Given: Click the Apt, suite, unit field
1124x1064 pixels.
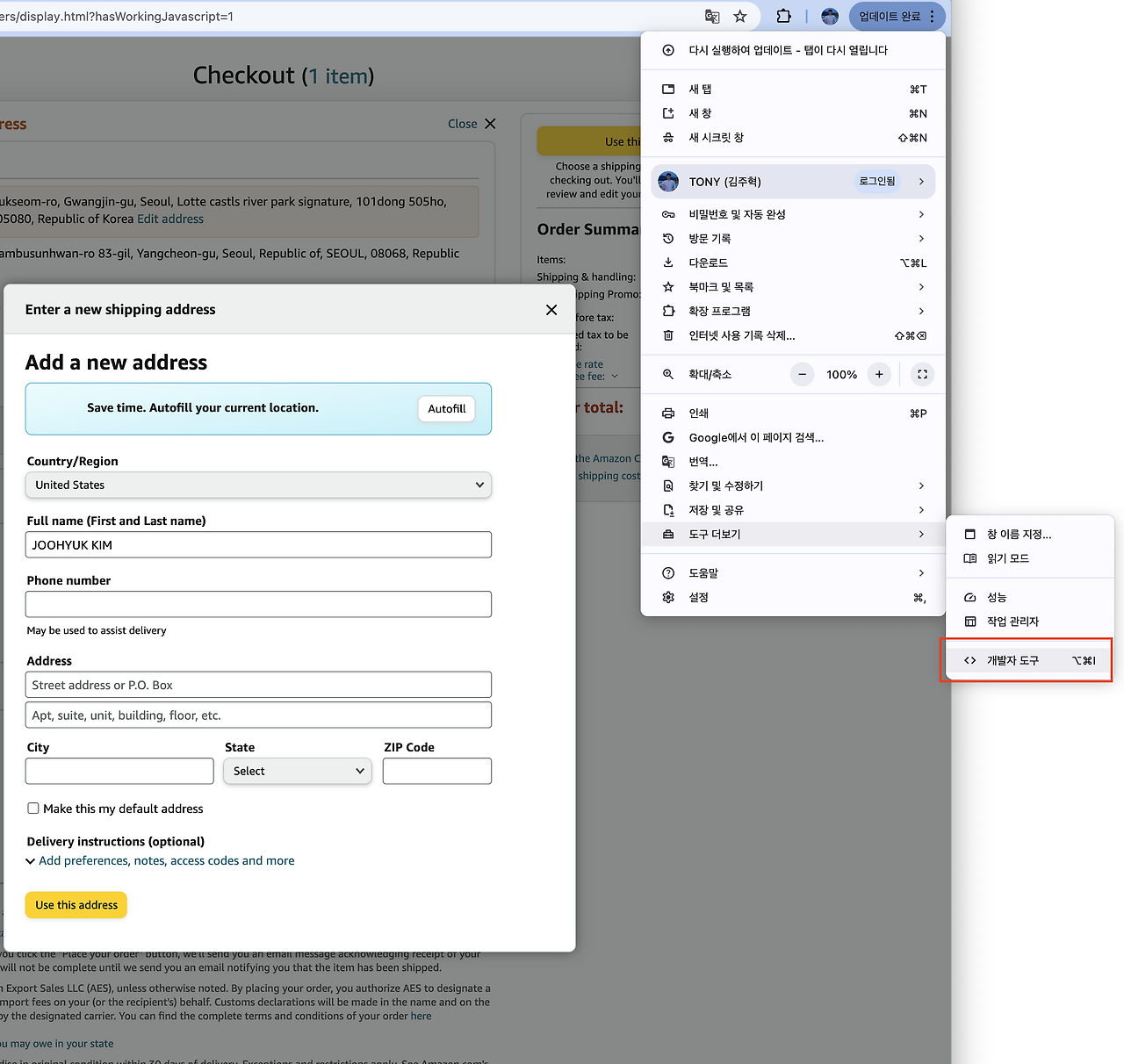Looking at the screenshot, I should point(258,715).
